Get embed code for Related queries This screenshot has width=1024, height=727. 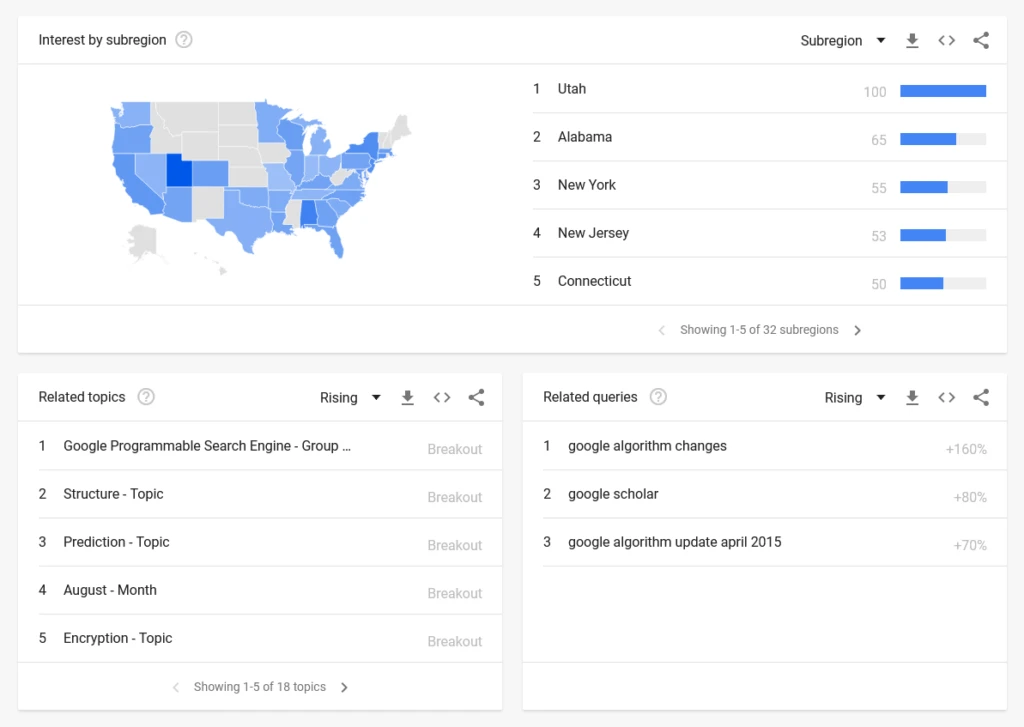point(946,398)
